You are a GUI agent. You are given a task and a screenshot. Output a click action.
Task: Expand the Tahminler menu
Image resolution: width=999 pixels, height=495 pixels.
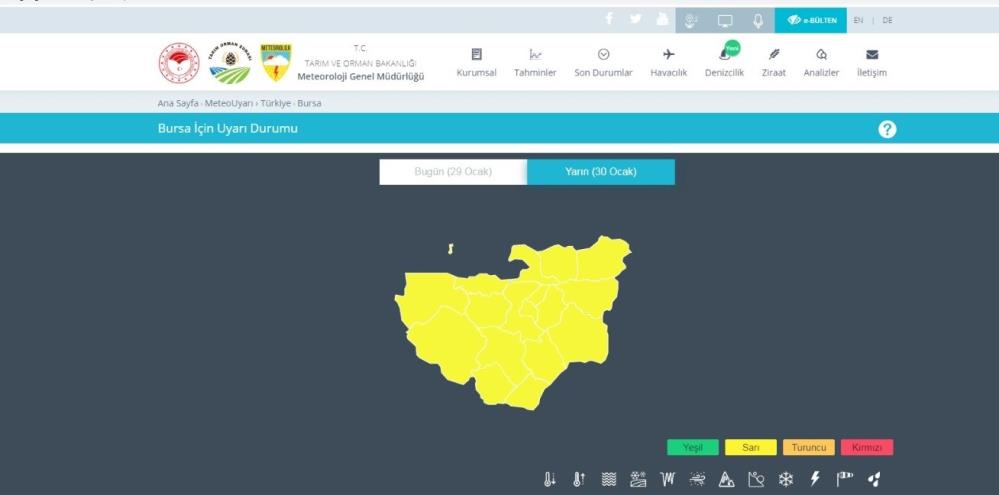tap(535, 63)
